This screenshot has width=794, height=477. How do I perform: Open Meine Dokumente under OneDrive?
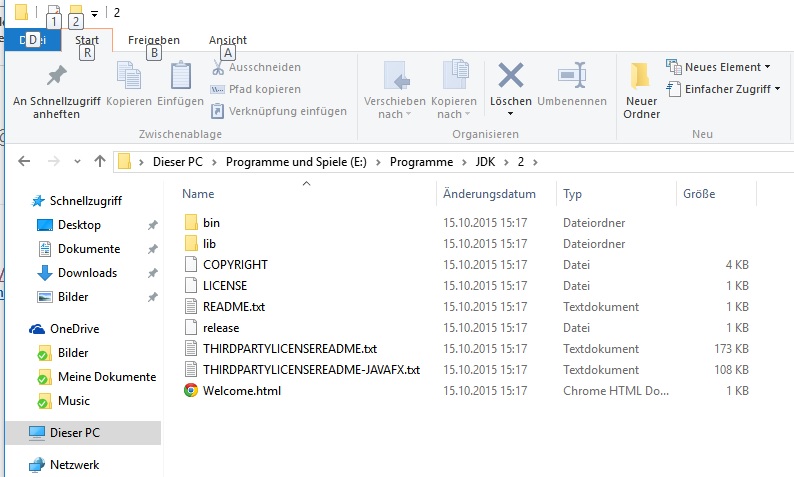point(107,377)
